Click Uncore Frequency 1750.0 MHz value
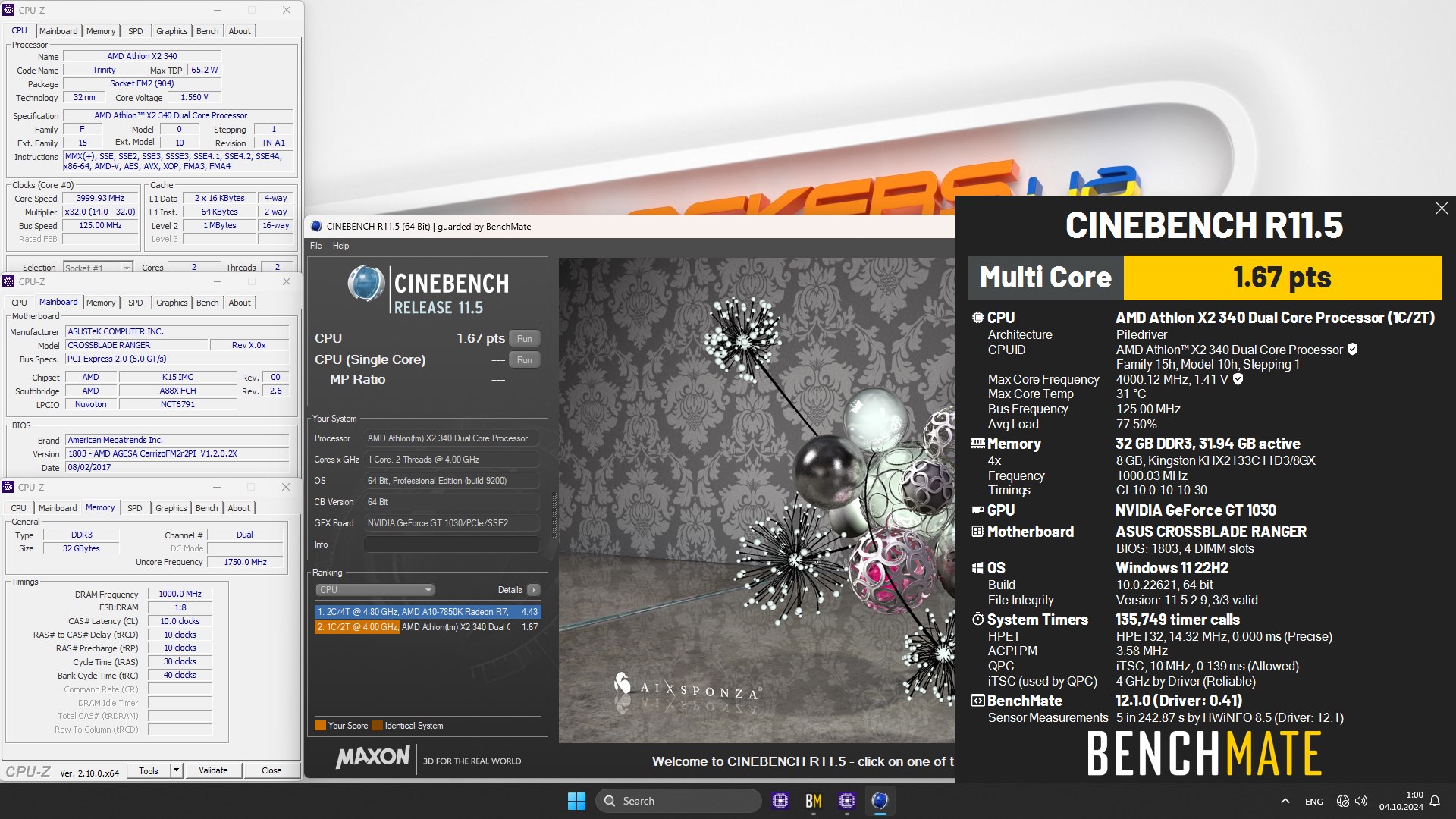The image size is (1456, 819). [x=245, y=563]
